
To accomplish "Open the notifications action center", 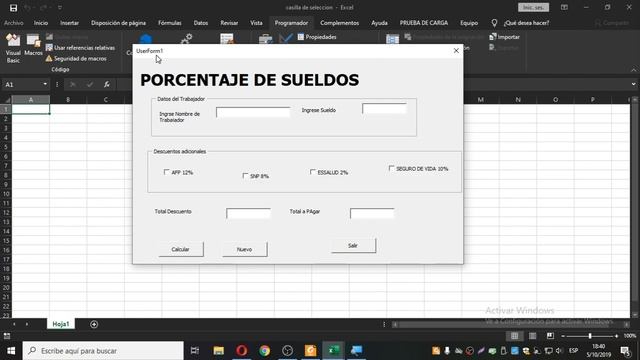I will 625,351.
